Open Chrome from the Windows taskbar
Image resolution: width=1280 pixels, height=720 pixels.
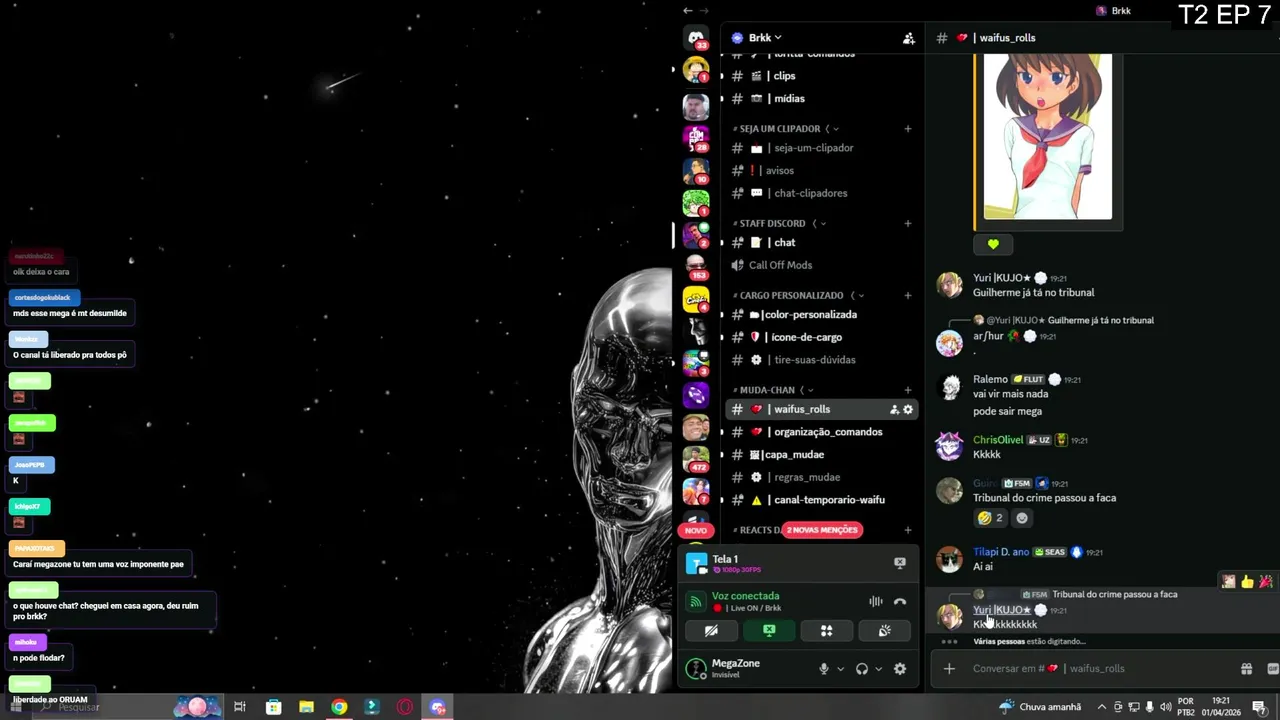(x=339, y=707)
